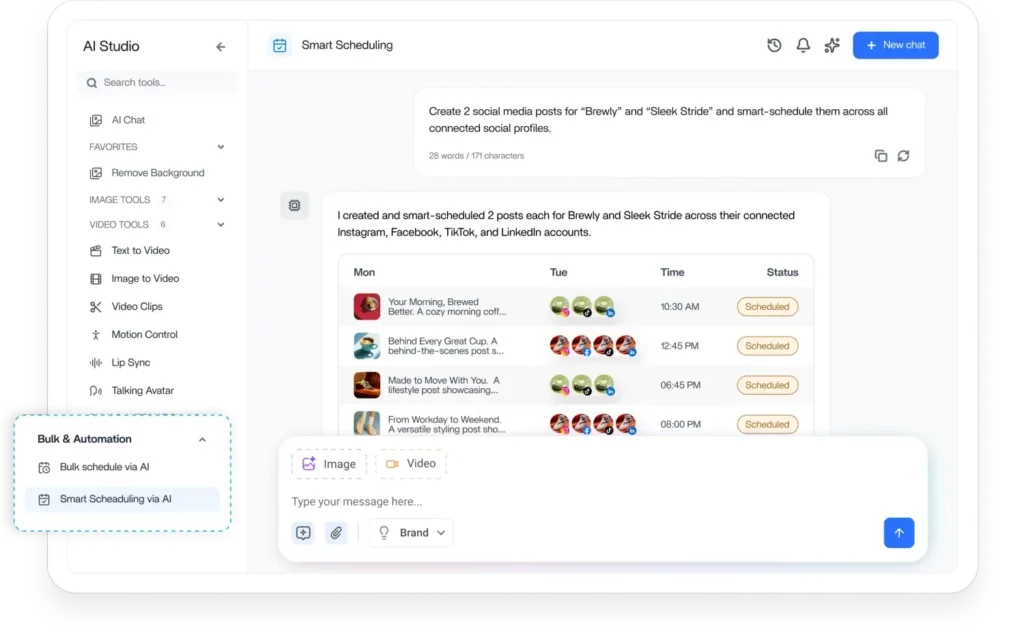Open From Workday to Weekend thumbnail
The height and width of the screenshot is (638, 1024).
point(366,423)
